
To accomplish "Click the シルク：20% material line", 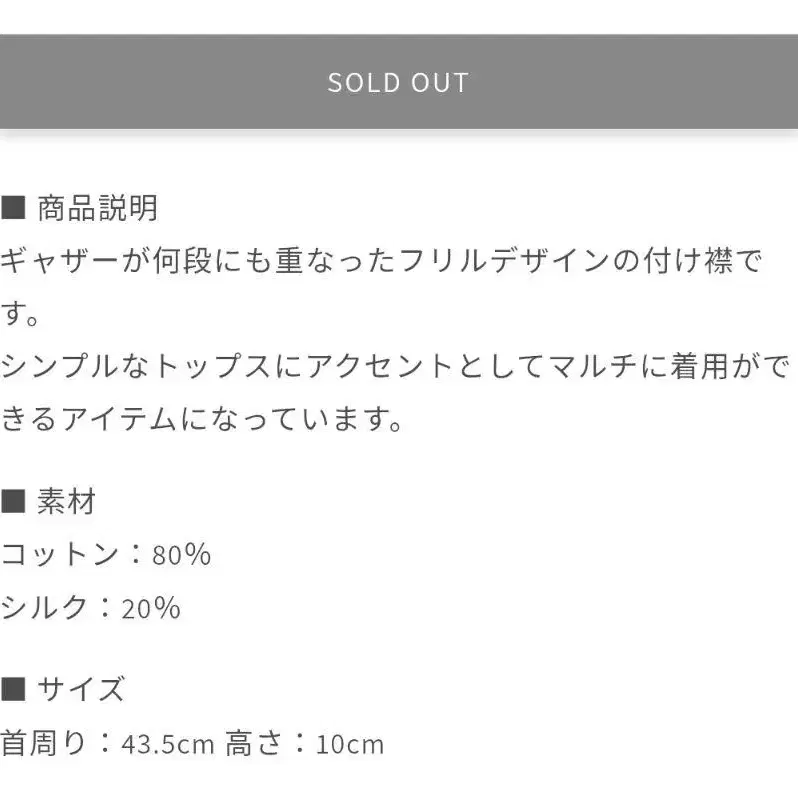I will pyautogui.click(x=91, y=607).
